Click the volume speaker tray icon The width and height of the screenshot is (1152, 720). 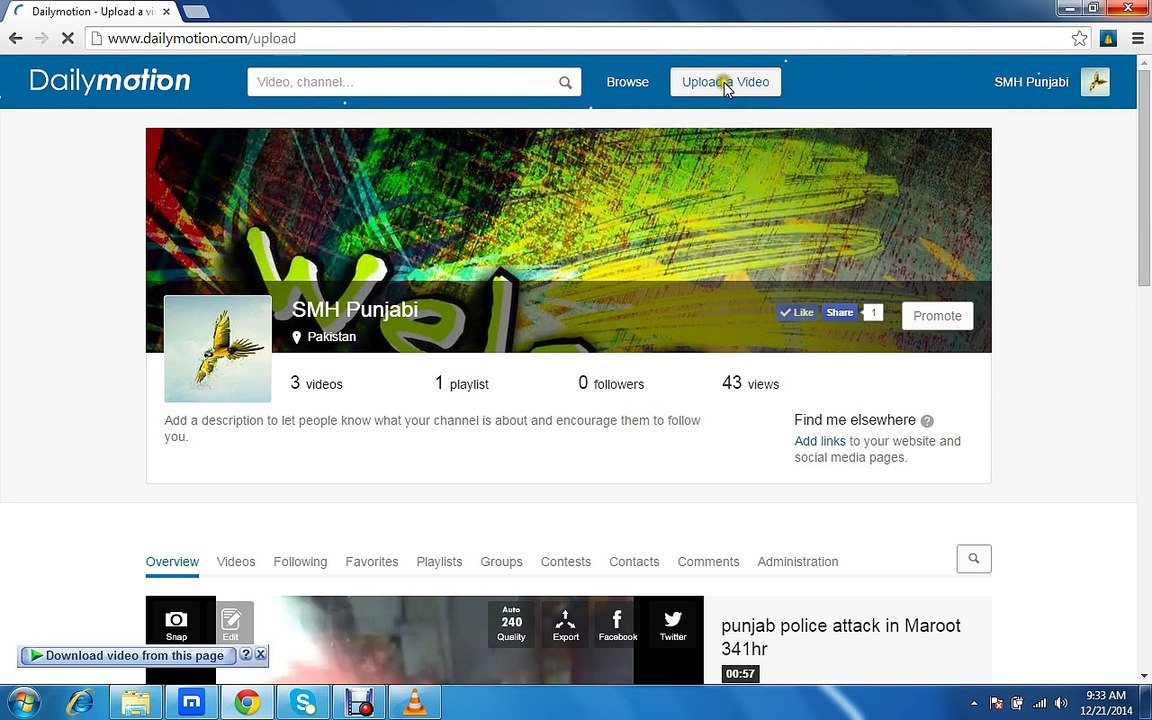(x=1061, y=703)
